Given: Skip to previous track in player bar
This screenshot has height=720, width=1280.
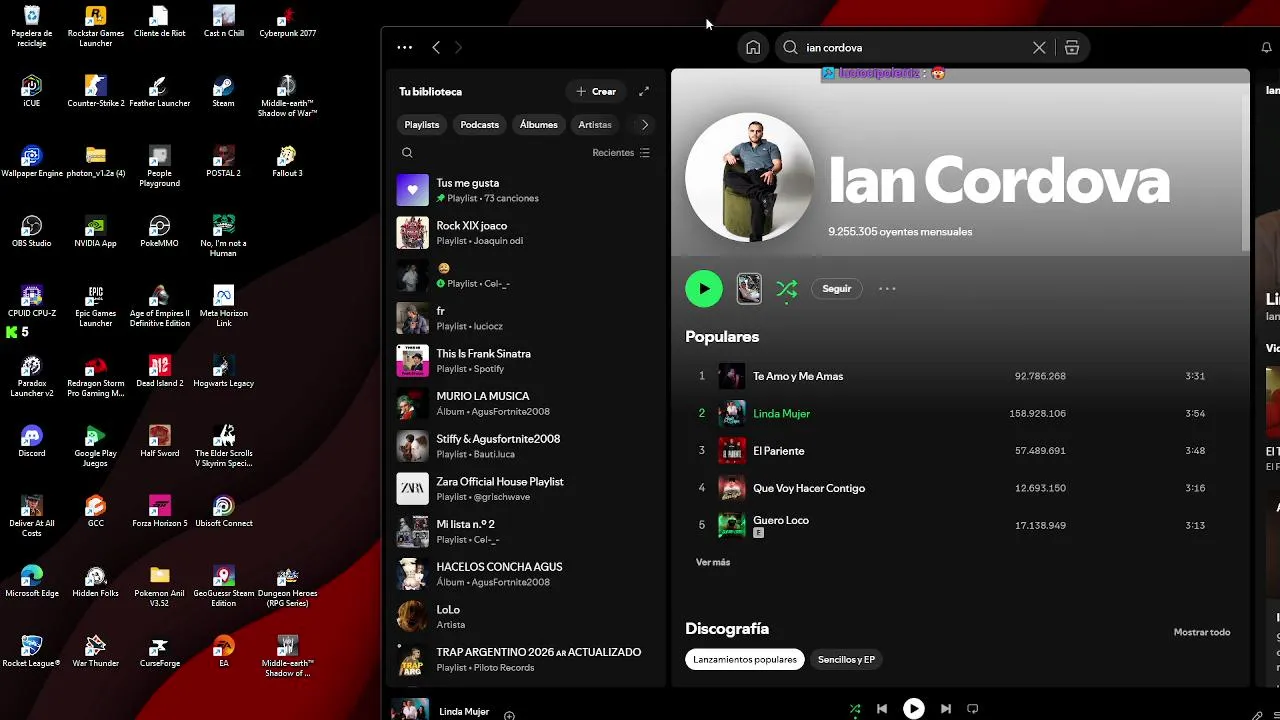Looking at the screenshot, I should (x=882, y=709).
